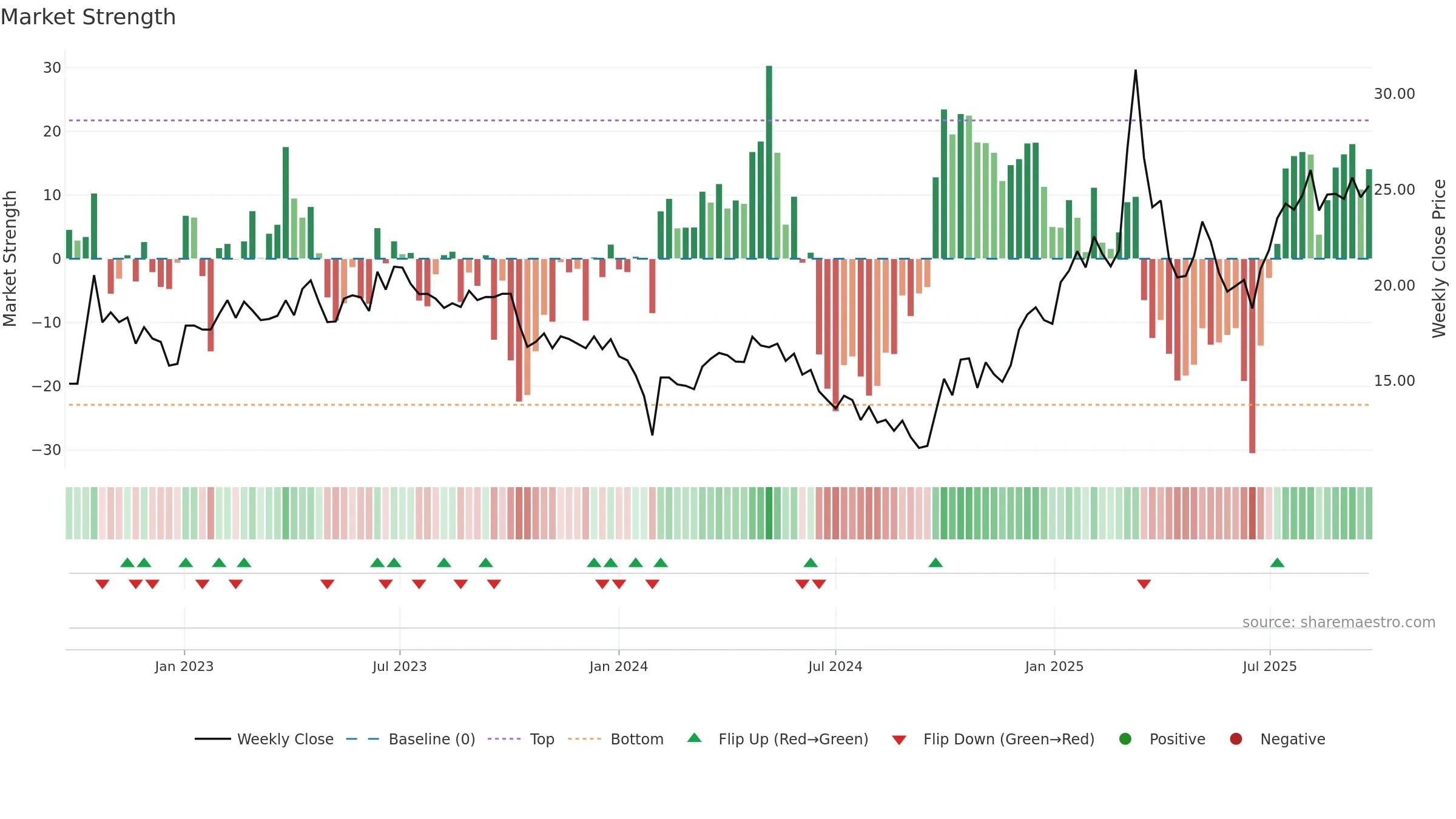The height and width of the screenshot is (819, 1456).
Task: Click the −10 left axis tick label
Action: (47, 323)
